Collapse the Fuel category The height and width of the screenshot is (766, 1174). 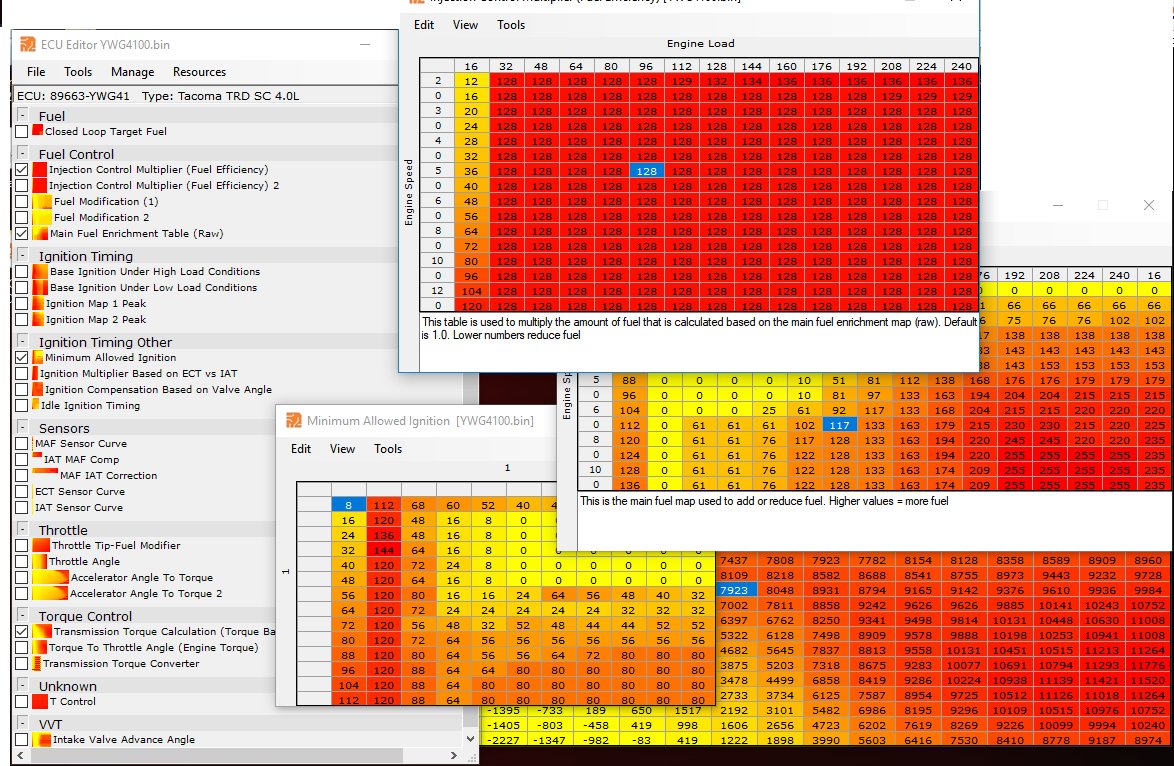point(22,115)
